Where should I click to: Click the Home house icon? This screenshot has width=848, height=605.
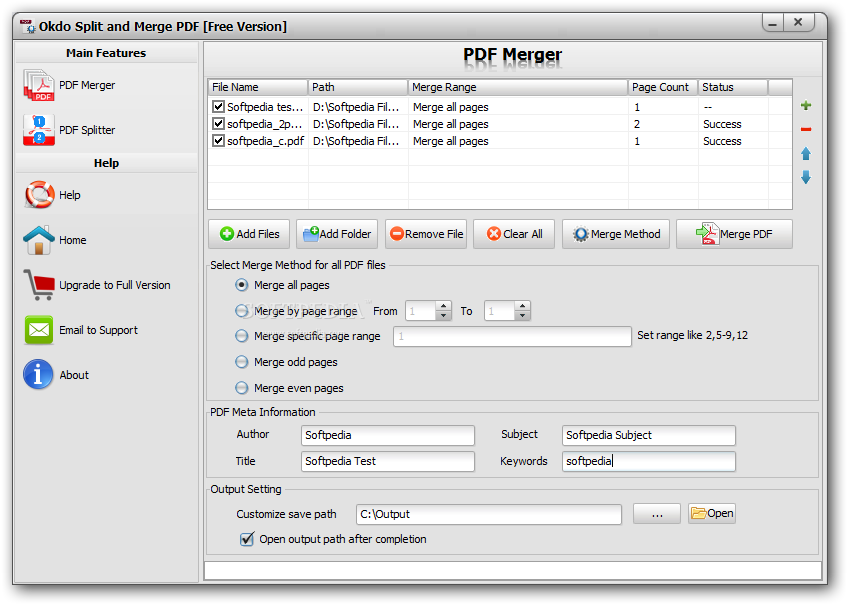pos(38,240)
